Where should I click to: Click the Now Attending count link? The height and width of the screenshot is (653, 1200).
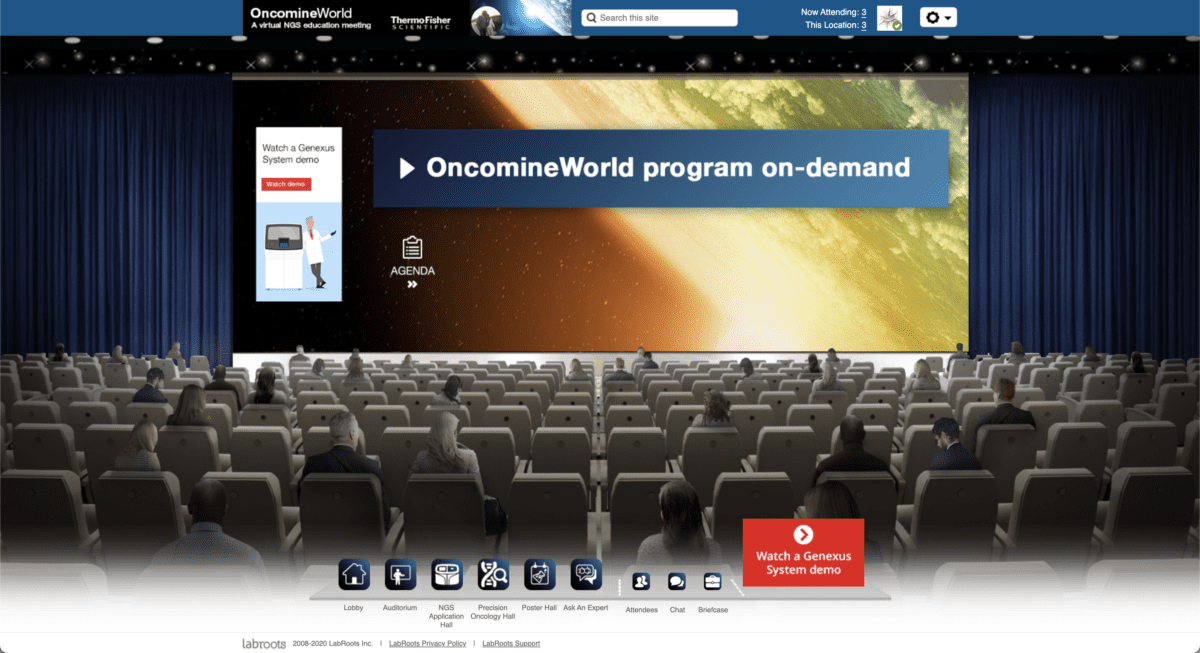(x=862, y=12)
